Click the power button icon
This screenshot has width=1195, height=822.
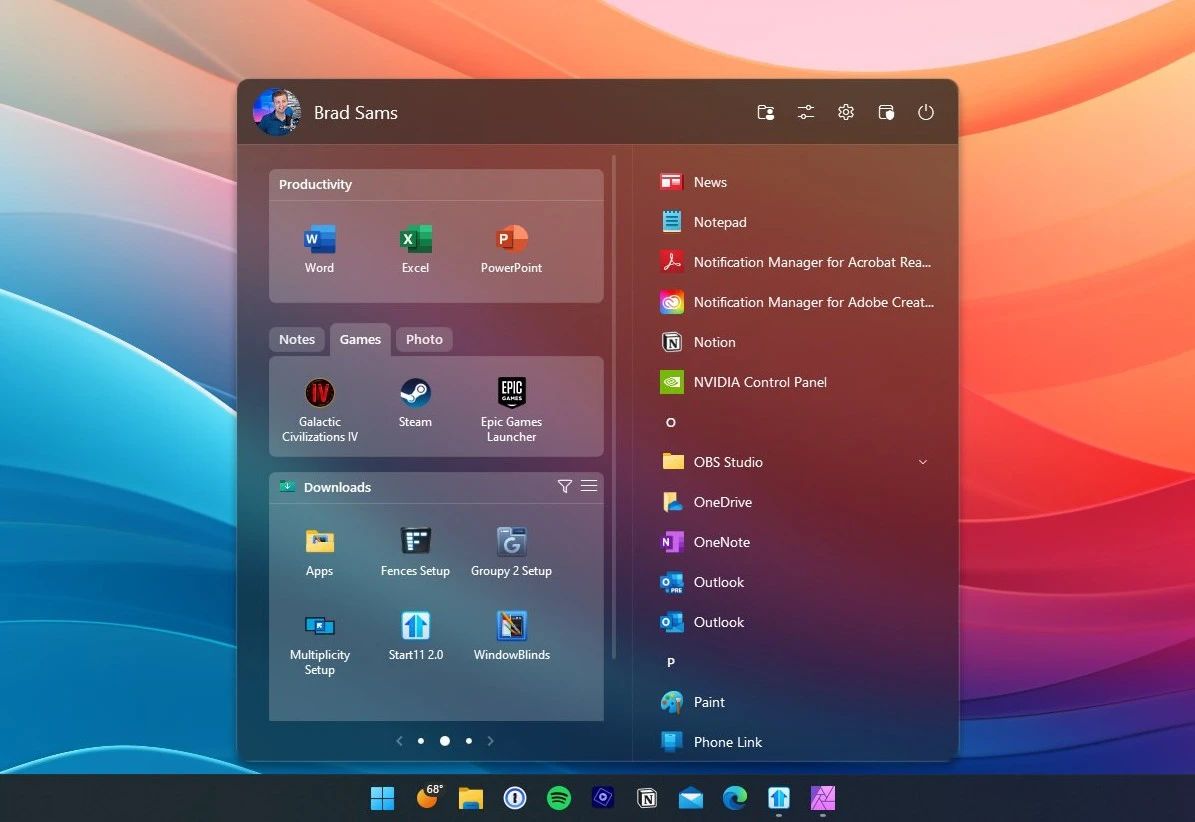click(x=926, y=112)
